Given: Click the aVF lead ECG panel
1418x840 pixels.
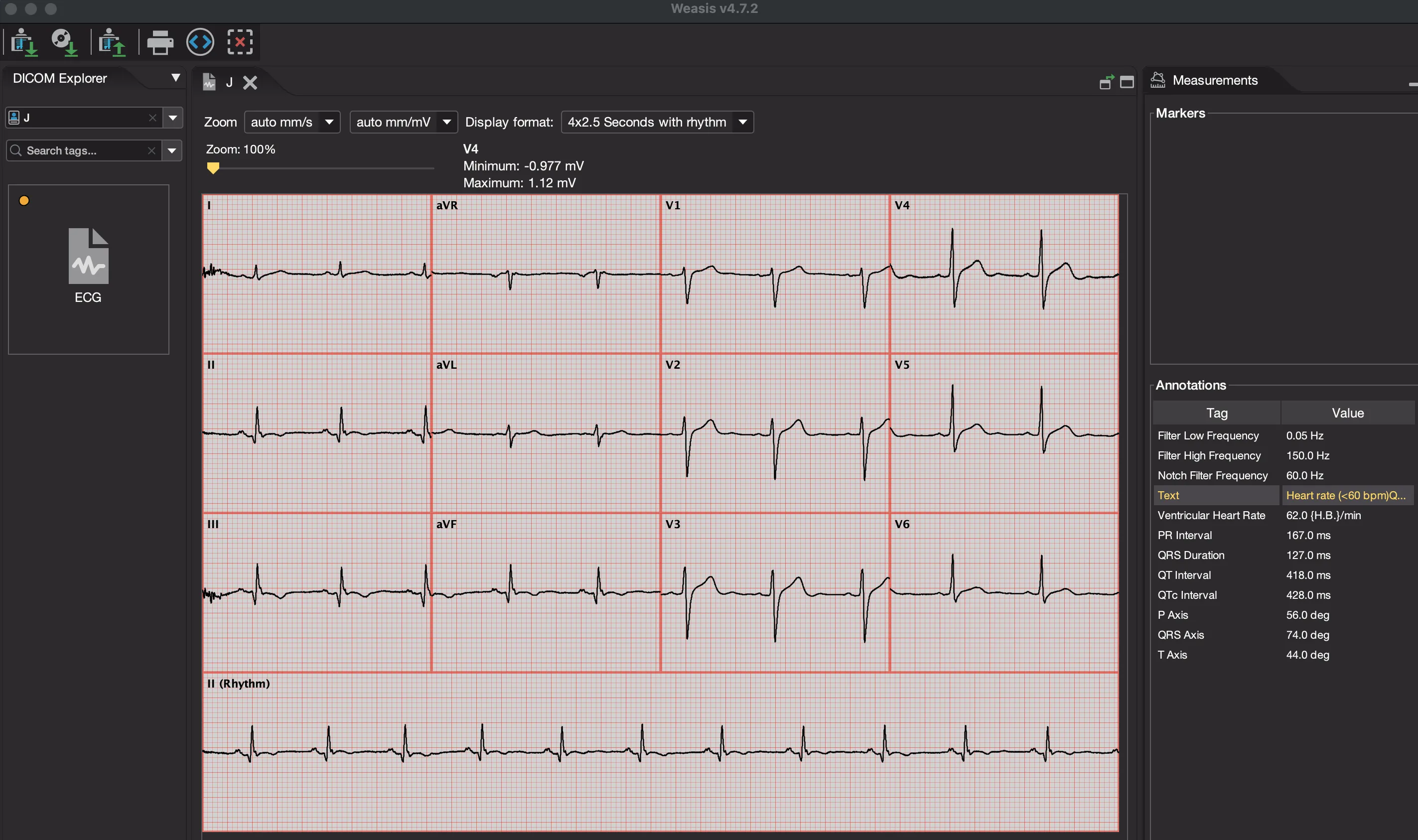Looking at the screenshot, I should 546,593.
